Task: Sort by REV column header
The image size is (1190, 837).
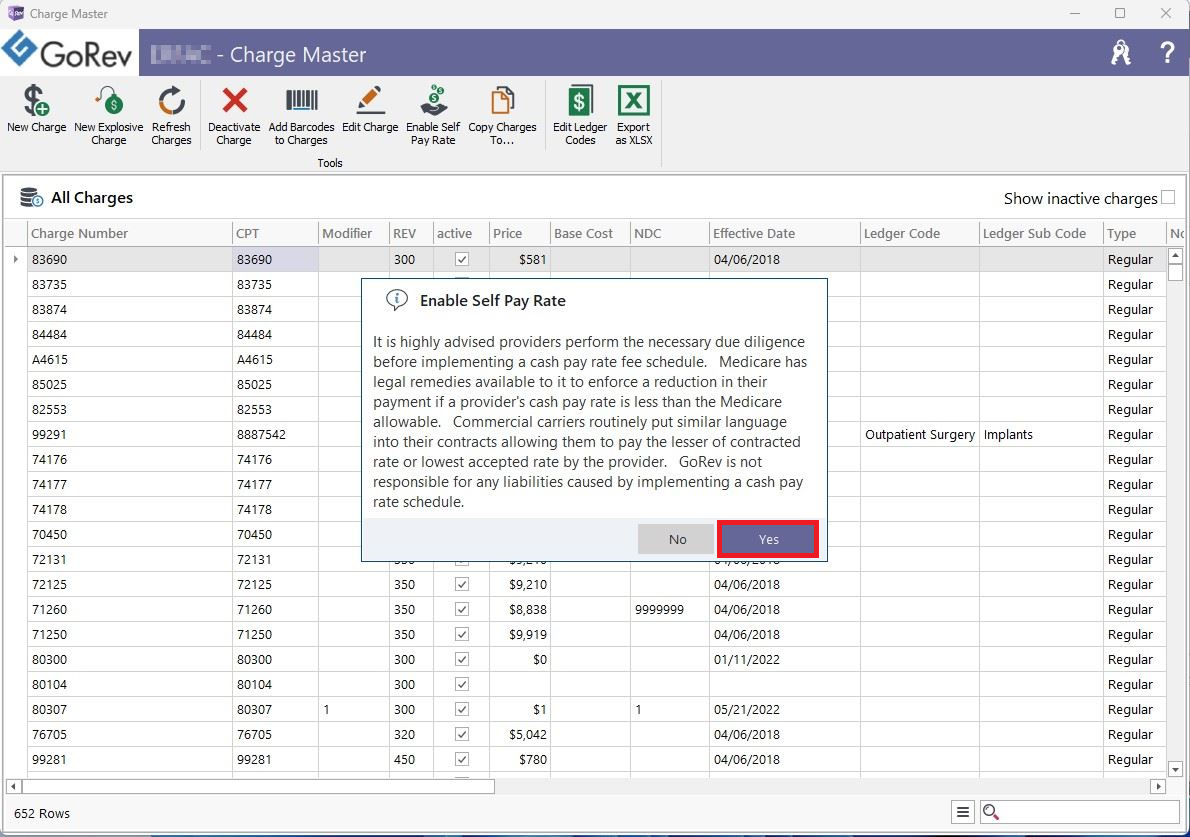Action: 411,233
